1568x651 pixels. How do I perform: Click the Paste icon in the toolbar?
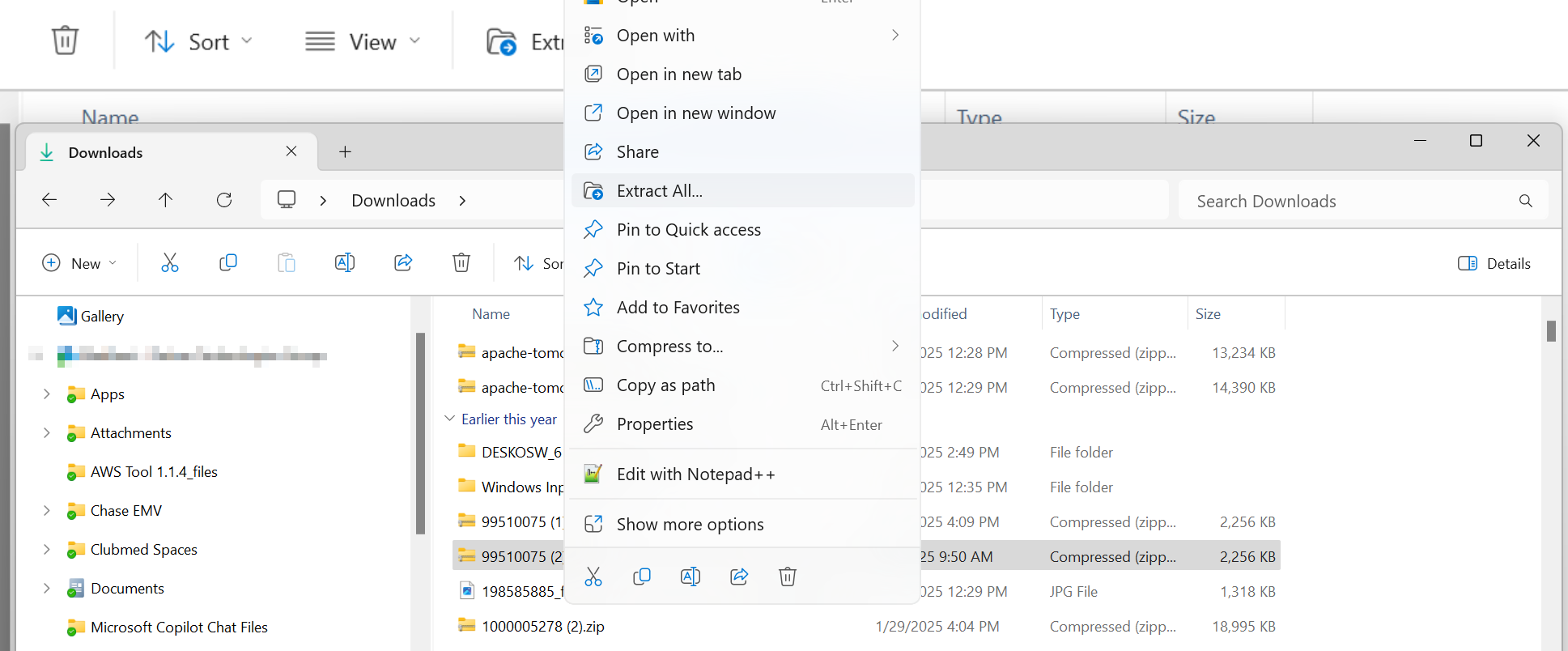[287, 262]
